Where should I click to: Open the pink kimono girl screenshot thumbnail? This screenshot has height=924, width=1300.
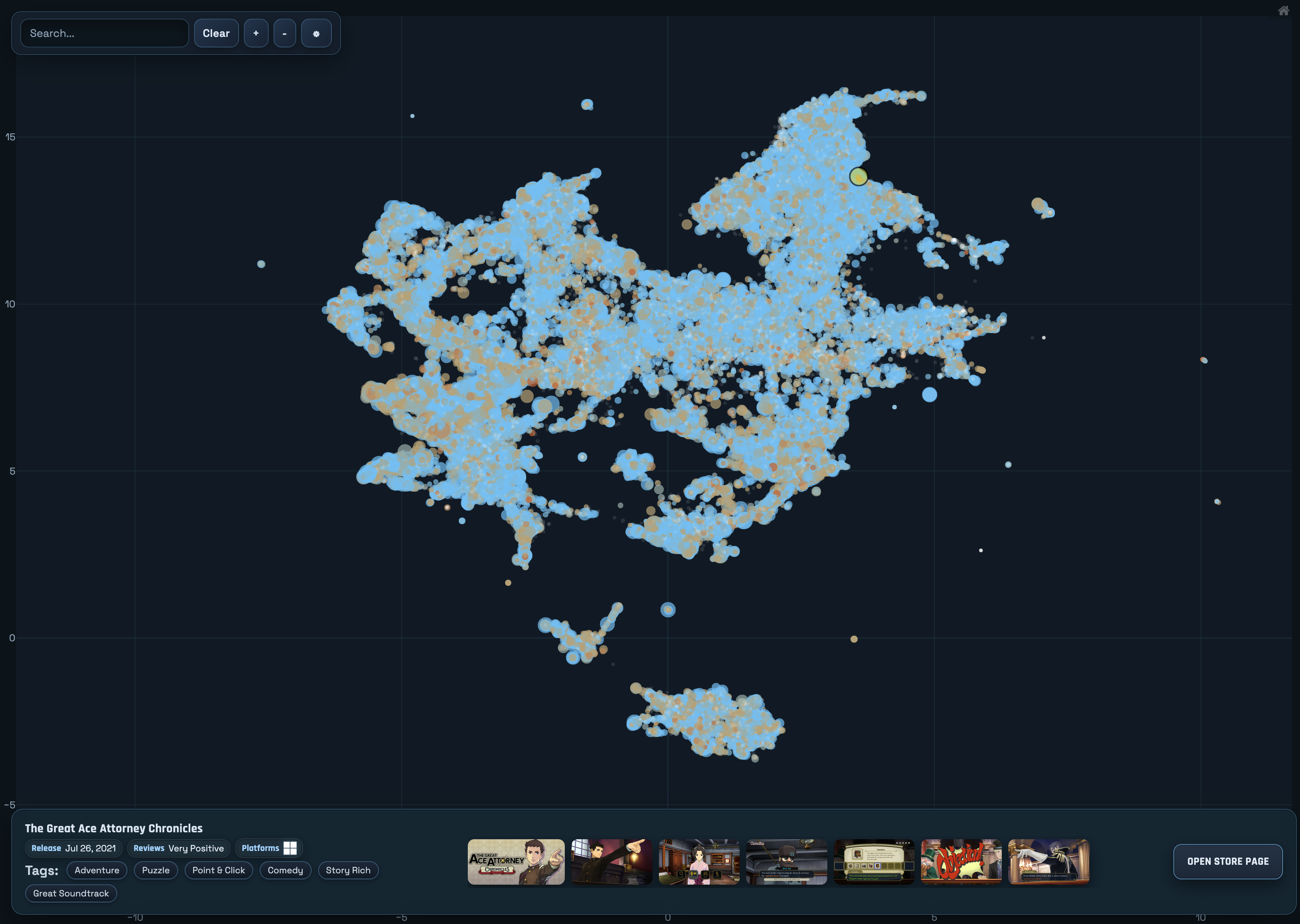tap(699, 862)
